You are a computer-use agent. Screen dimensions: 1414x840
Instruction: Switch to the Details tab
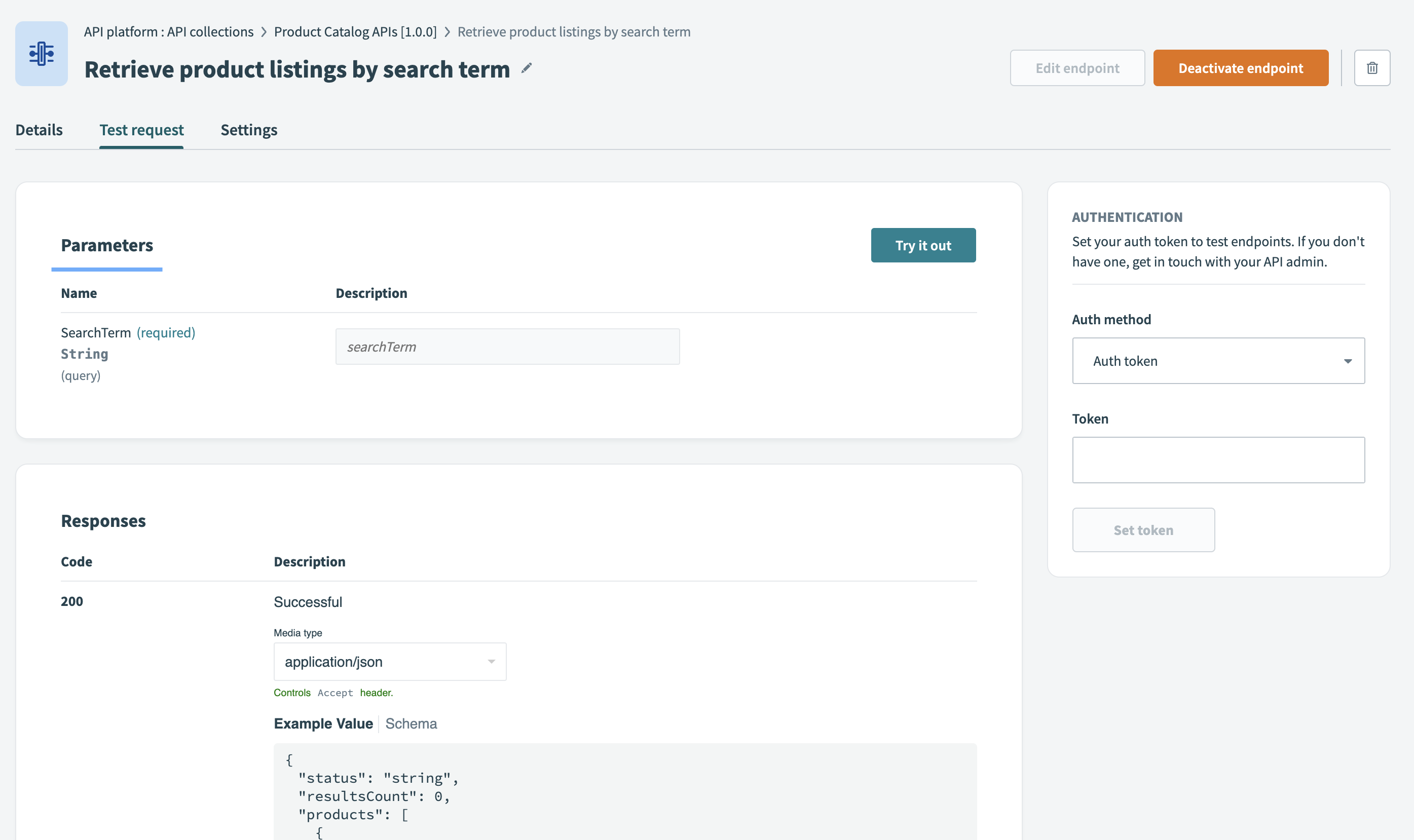coord(39,130)
